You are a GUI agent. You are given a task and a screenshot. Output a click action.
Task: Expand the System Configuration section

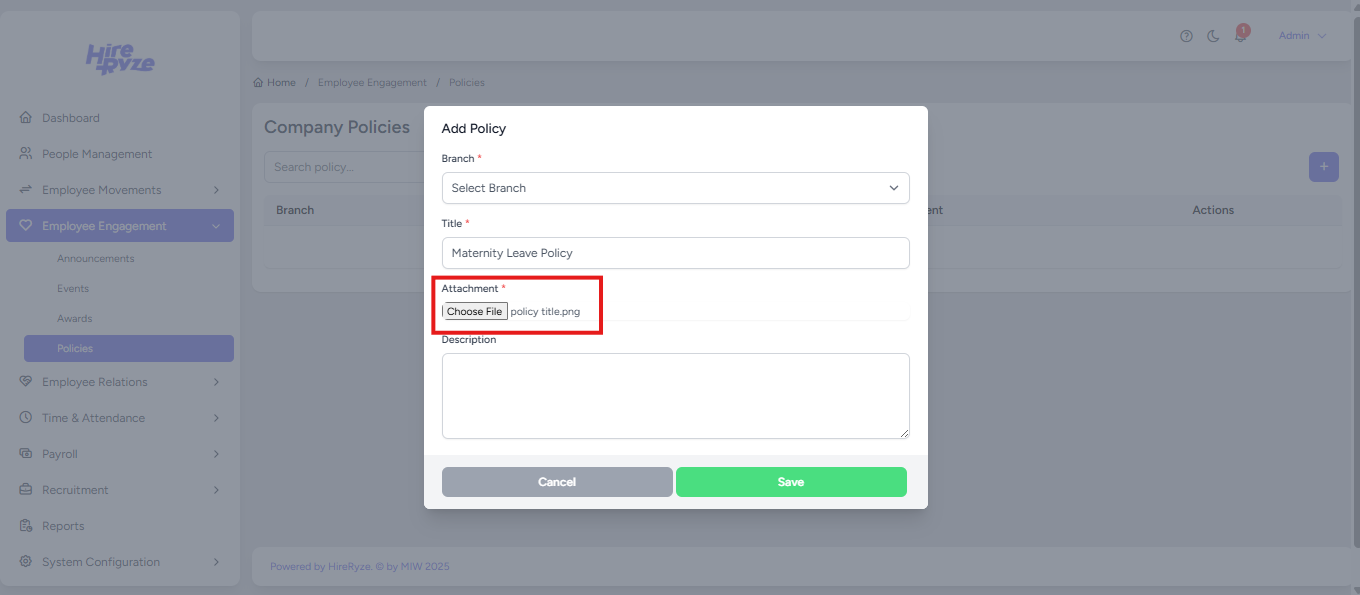(x=216, y=562)
